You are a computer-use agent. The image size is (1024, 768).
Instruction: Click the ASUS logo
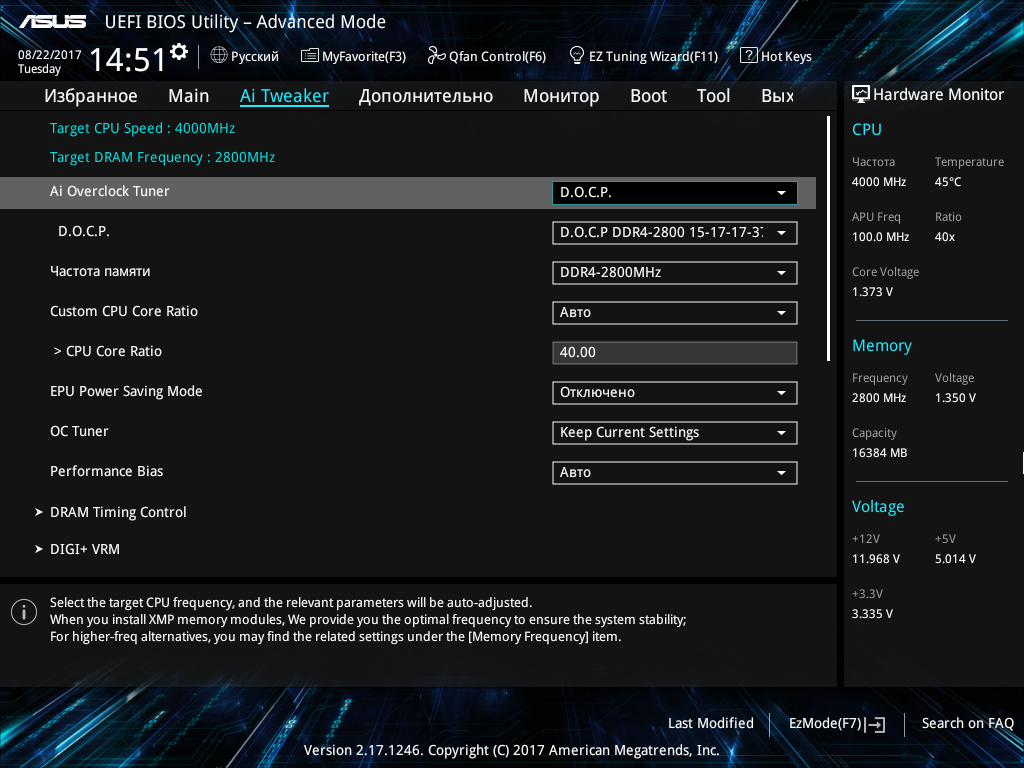(x=53, y=22)
